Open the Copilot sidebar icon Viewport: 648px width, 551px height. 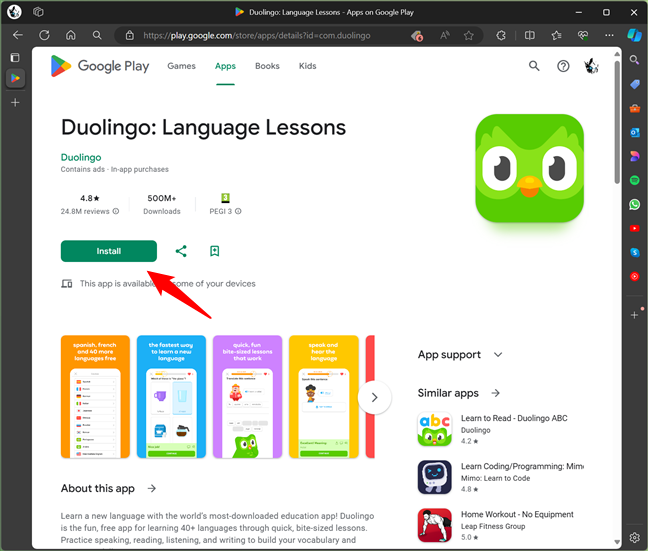[x=634, y=35]
